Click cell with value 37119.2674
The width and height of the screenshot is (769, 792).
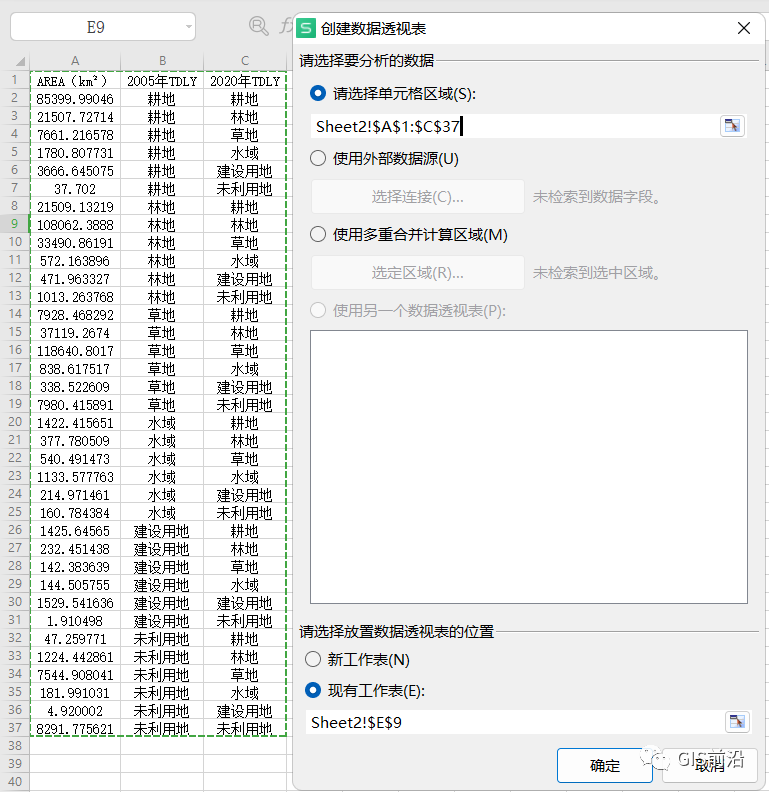[75, 333]
